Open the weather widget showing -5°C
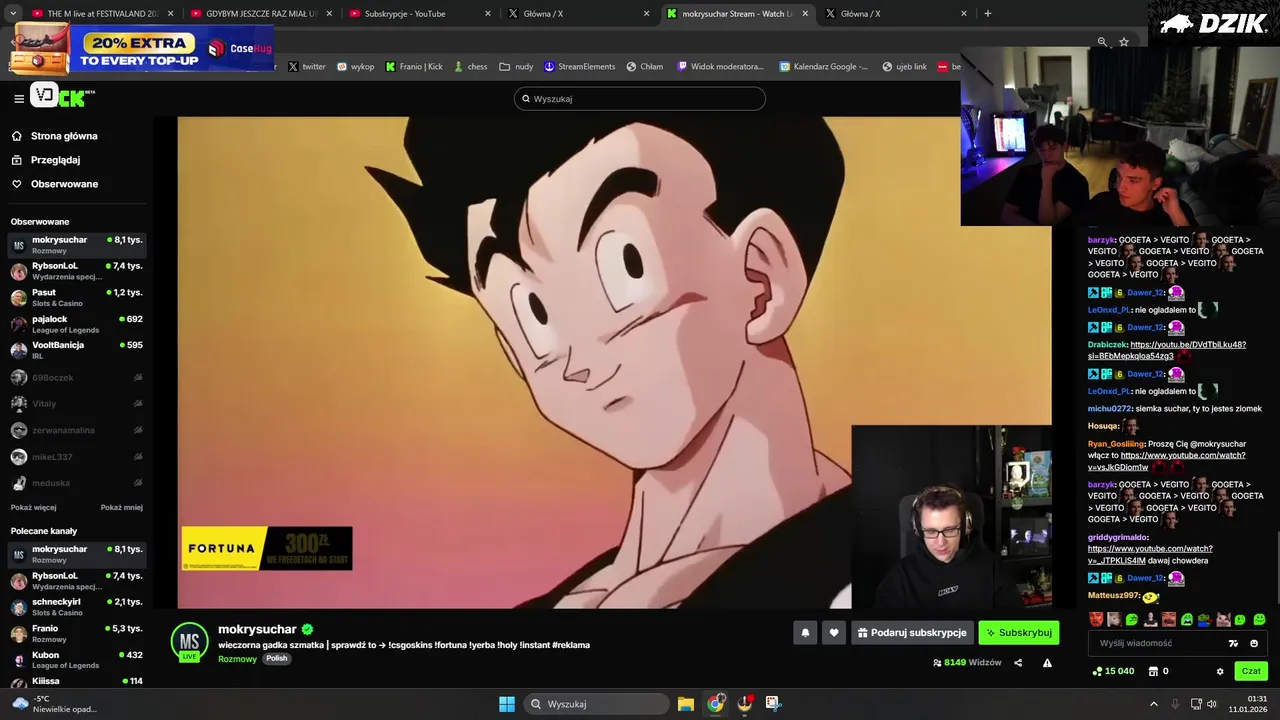 tap(55, 704)
